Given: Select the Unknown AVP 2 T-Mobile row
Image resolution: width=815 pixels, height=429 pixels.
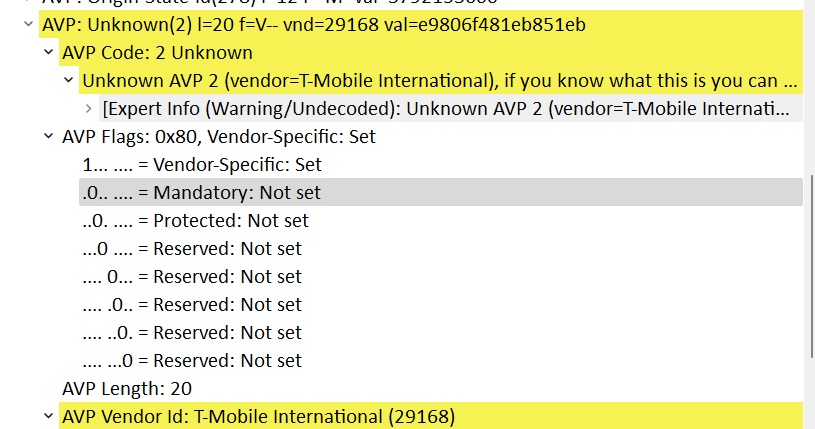Looking at the screenshot, I should click(x=440, y=80).
